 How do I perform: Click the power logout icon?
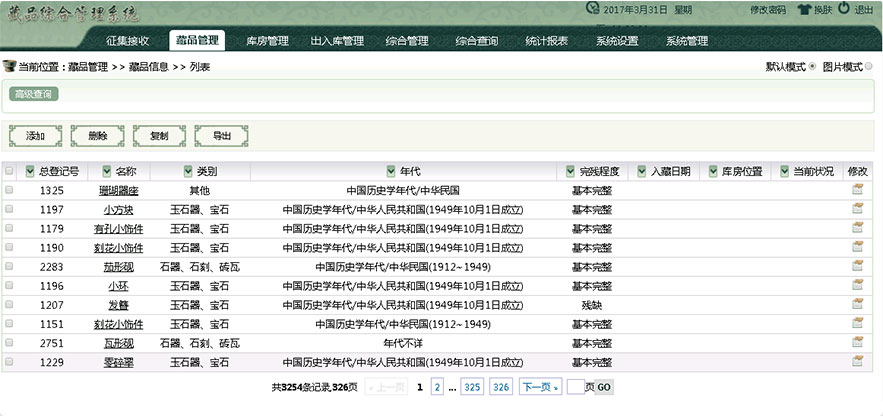[x=844, y=9]
